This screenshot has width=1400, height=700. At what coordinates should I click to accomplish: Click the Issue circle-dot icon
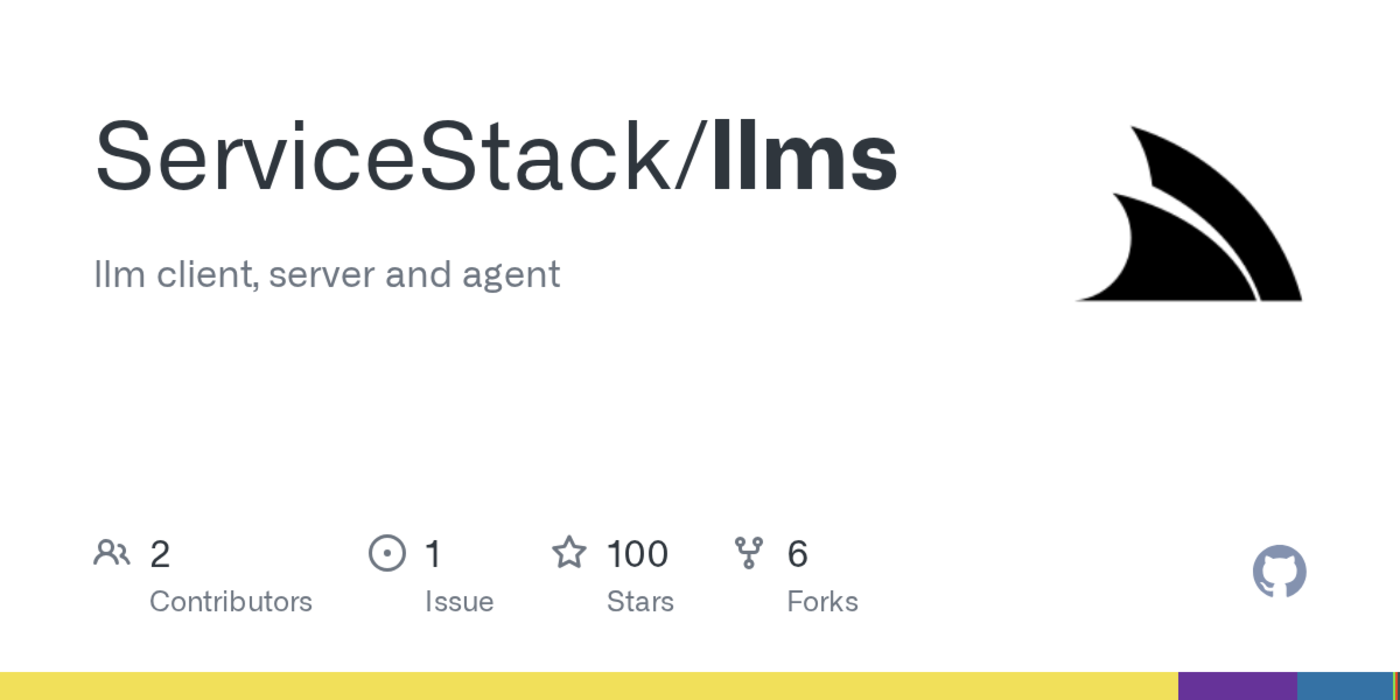pos(387,553)
